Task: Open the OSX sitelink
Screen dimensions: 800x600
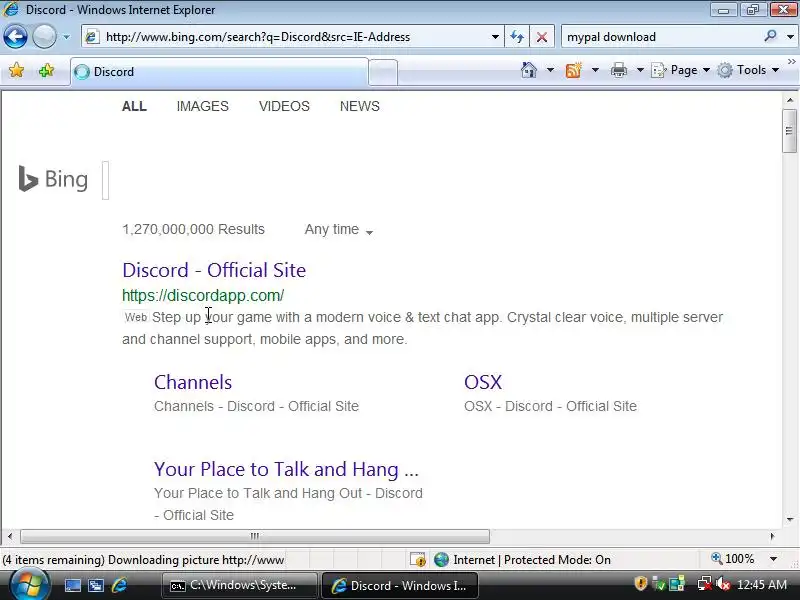Action: (483, 382)
